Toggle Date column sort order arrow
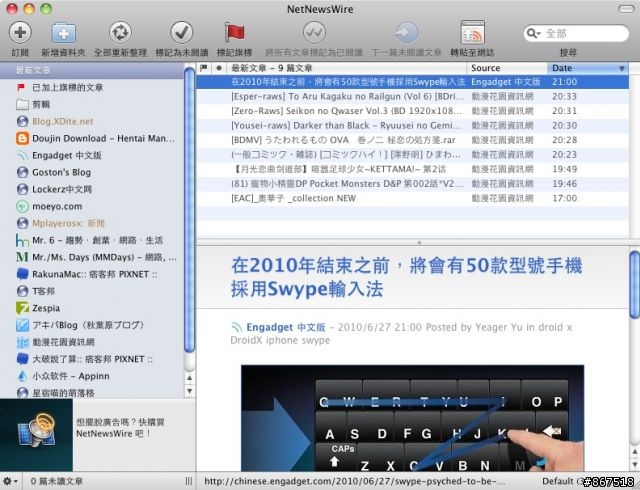Image resolution: width=640 pixels, height=490 pixels. (622, 69)
